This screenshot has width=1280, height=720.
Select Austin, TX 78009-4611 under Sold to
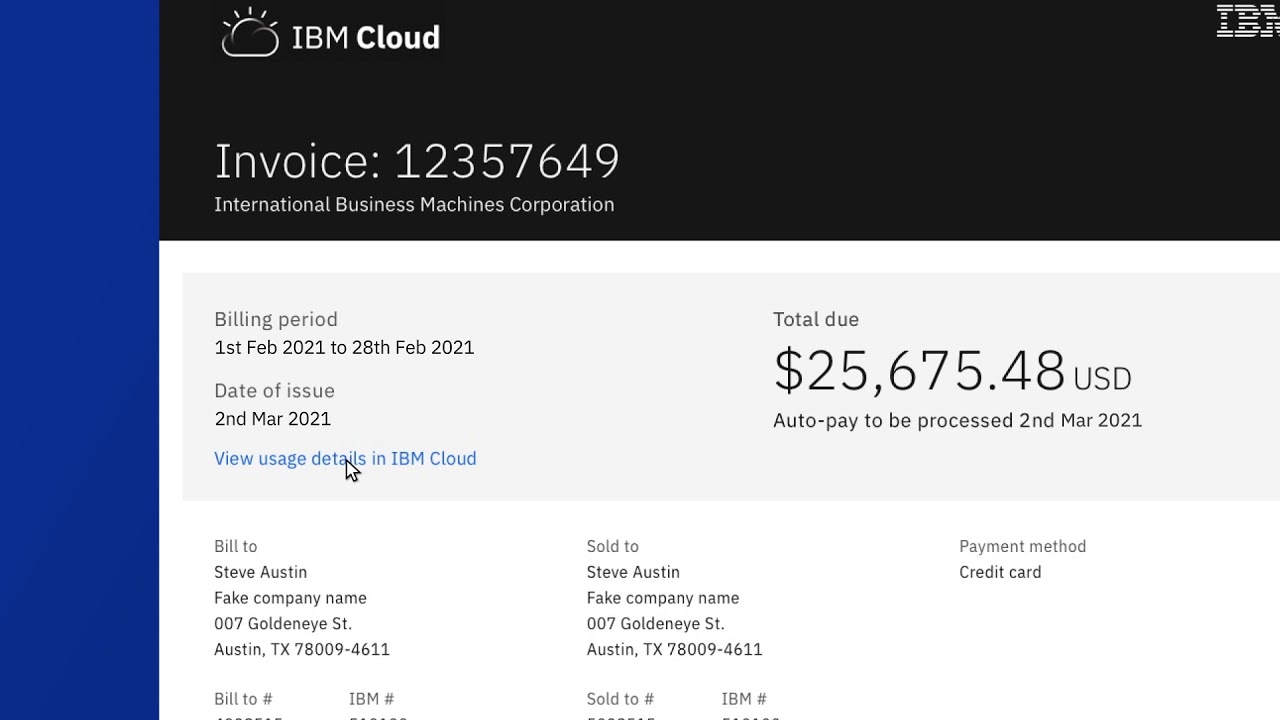click(x=674, y=649)
